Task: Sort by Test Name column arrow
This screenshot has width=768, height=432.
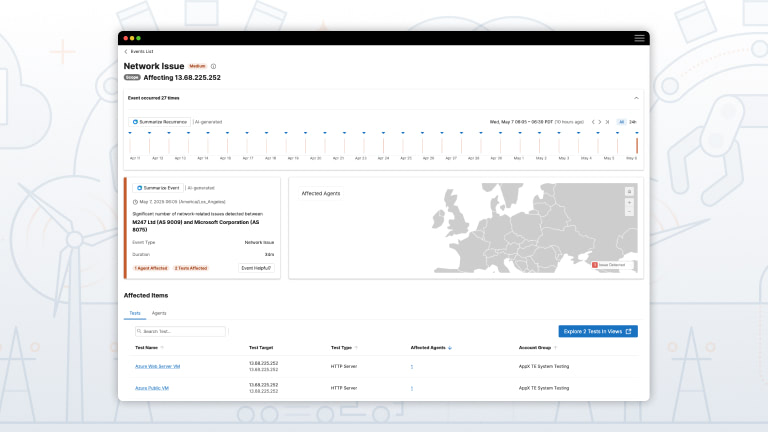Action: [x=162, y=348]
